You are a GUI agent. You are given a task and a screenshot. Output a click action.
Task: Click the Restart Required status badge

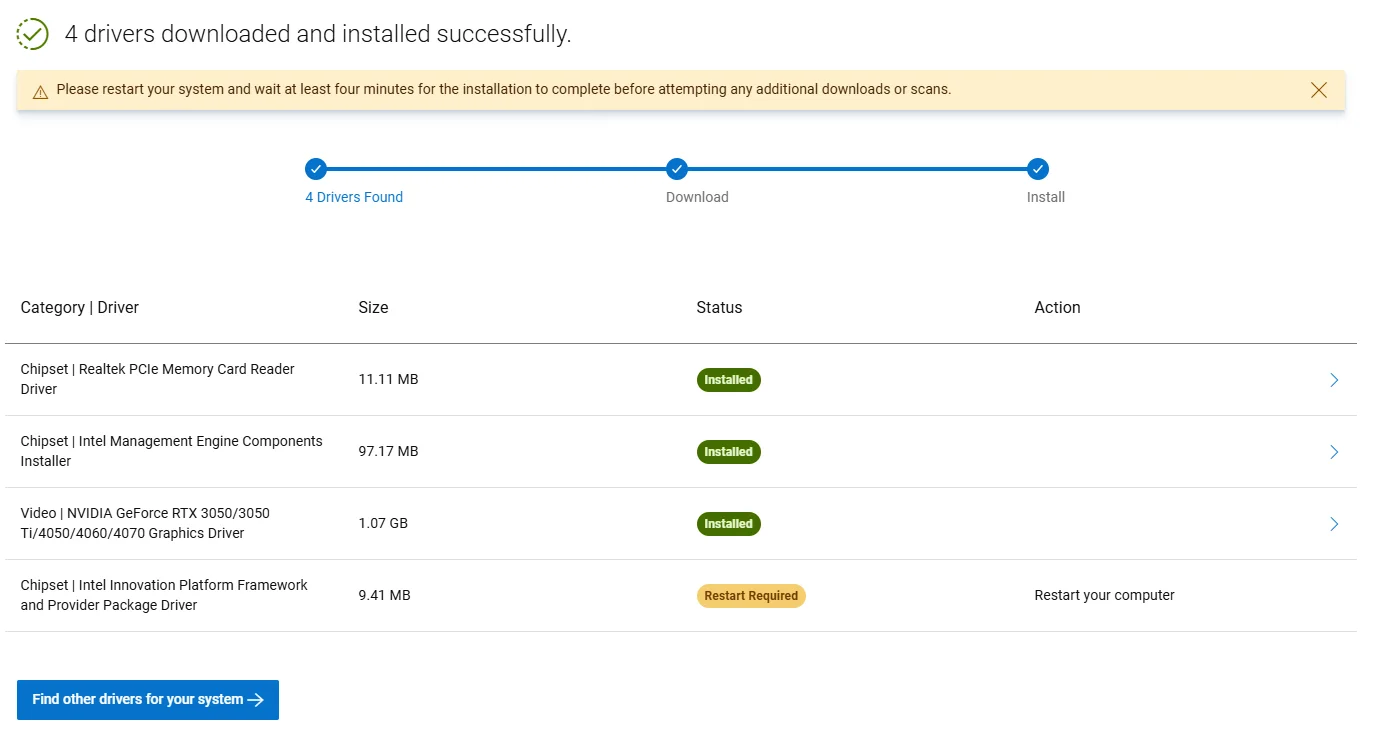751,596
